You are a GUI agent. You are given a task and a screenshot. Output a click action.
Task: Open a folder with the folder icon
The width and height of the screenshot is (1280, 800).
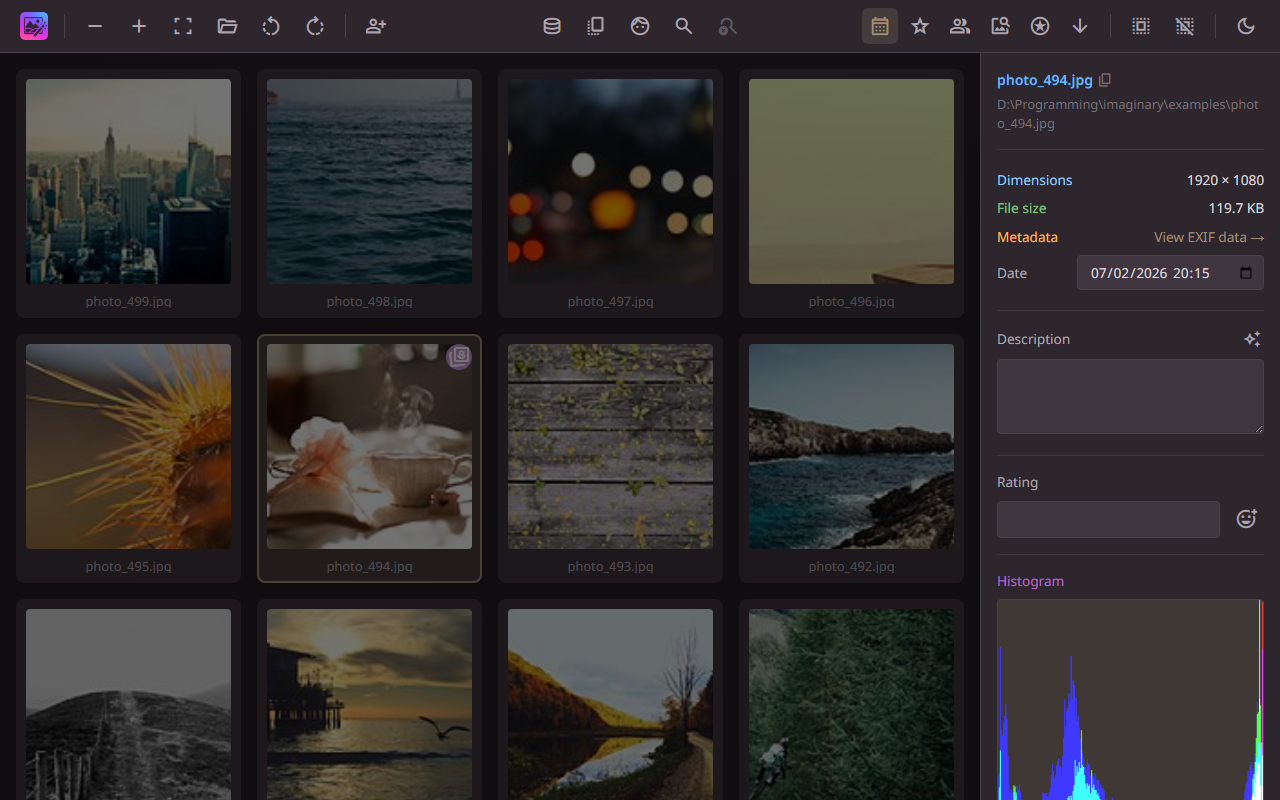(227, 26)
